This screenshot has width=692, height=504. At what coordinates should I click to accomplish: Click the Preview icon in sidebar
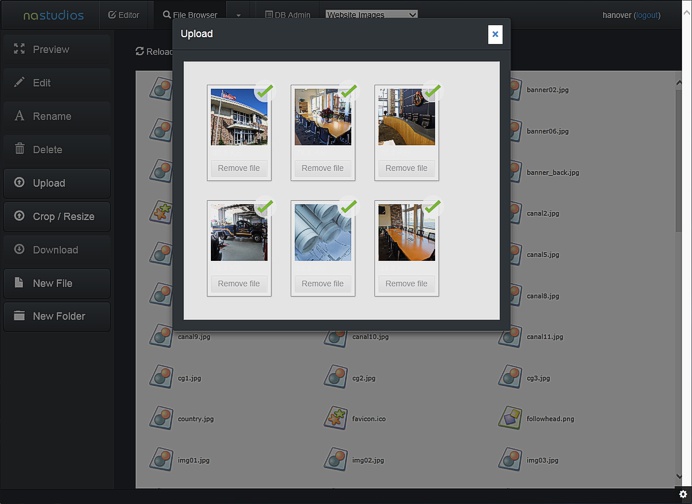[x=19, y=49]
